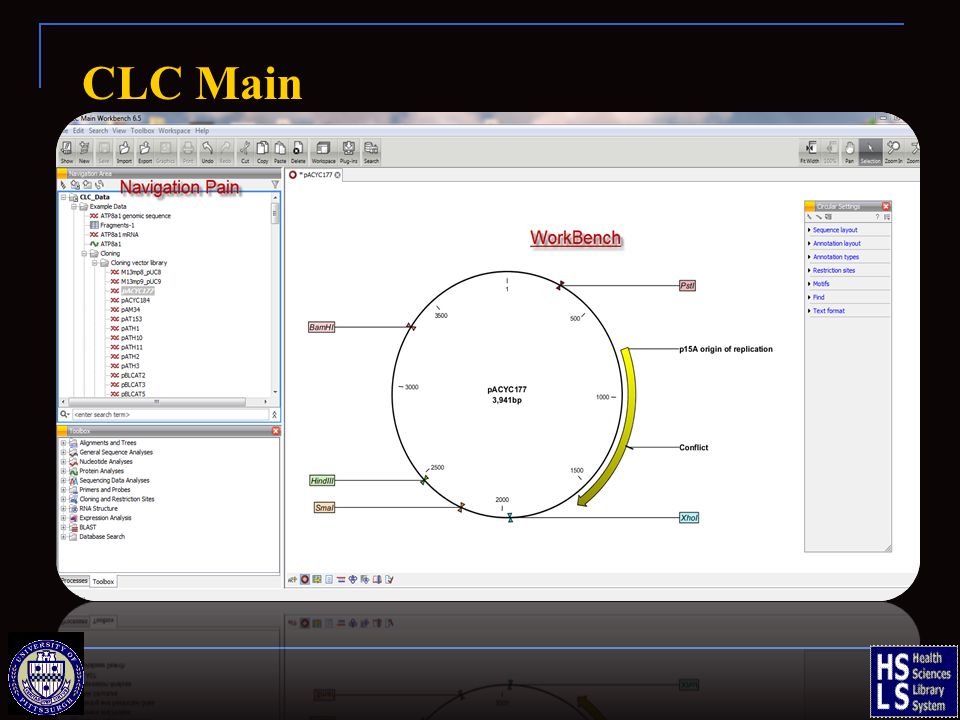
Task: Click the Paste toolbar icon
Action: [x=280, y=151]
